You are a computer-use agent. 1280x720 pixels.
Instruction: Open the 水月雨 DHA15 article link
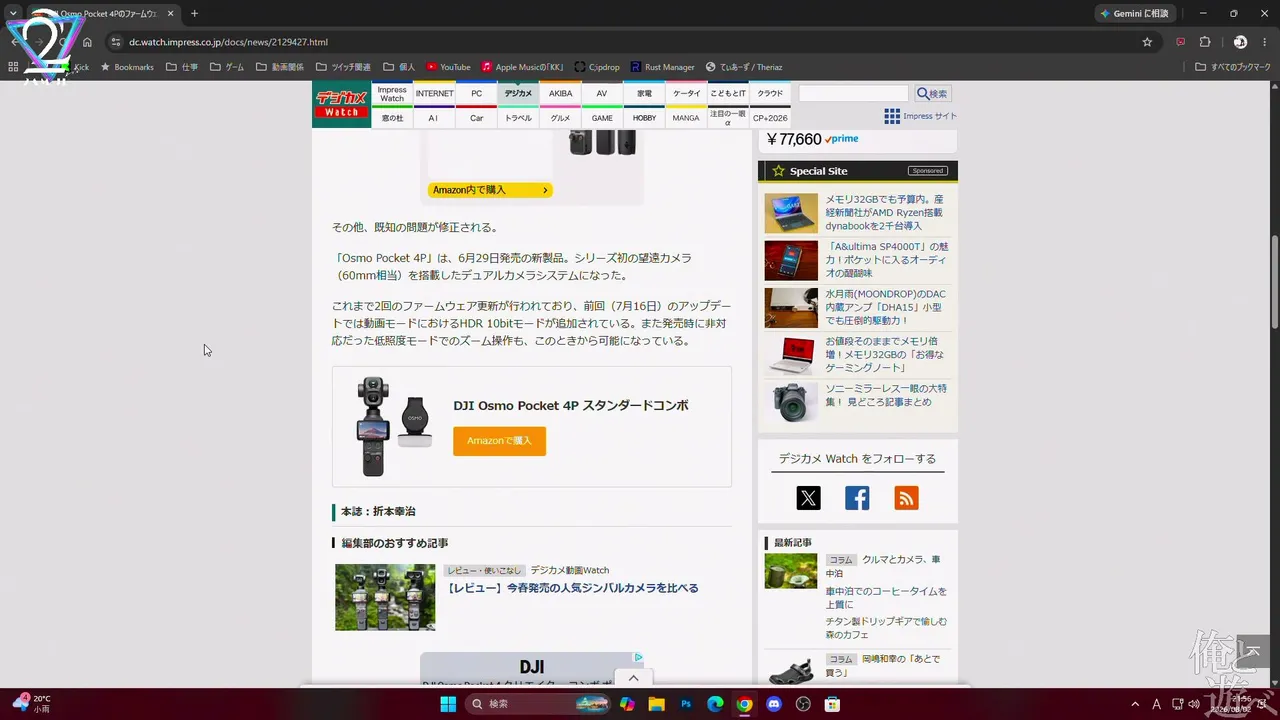pyautogui.click(x=885, y=307)
